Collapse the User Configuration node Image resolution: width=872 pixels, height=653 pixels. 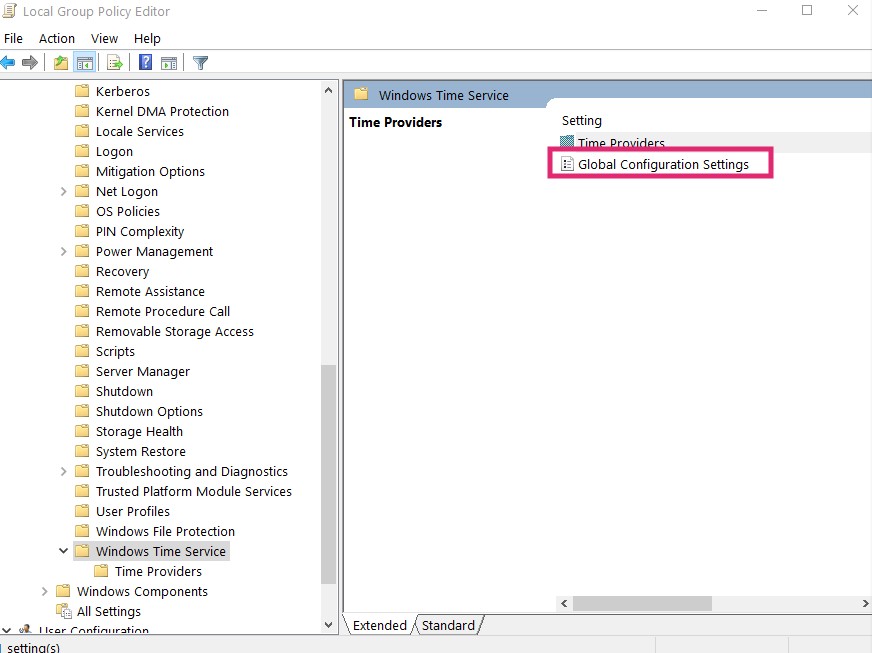[x=7, y=630]
